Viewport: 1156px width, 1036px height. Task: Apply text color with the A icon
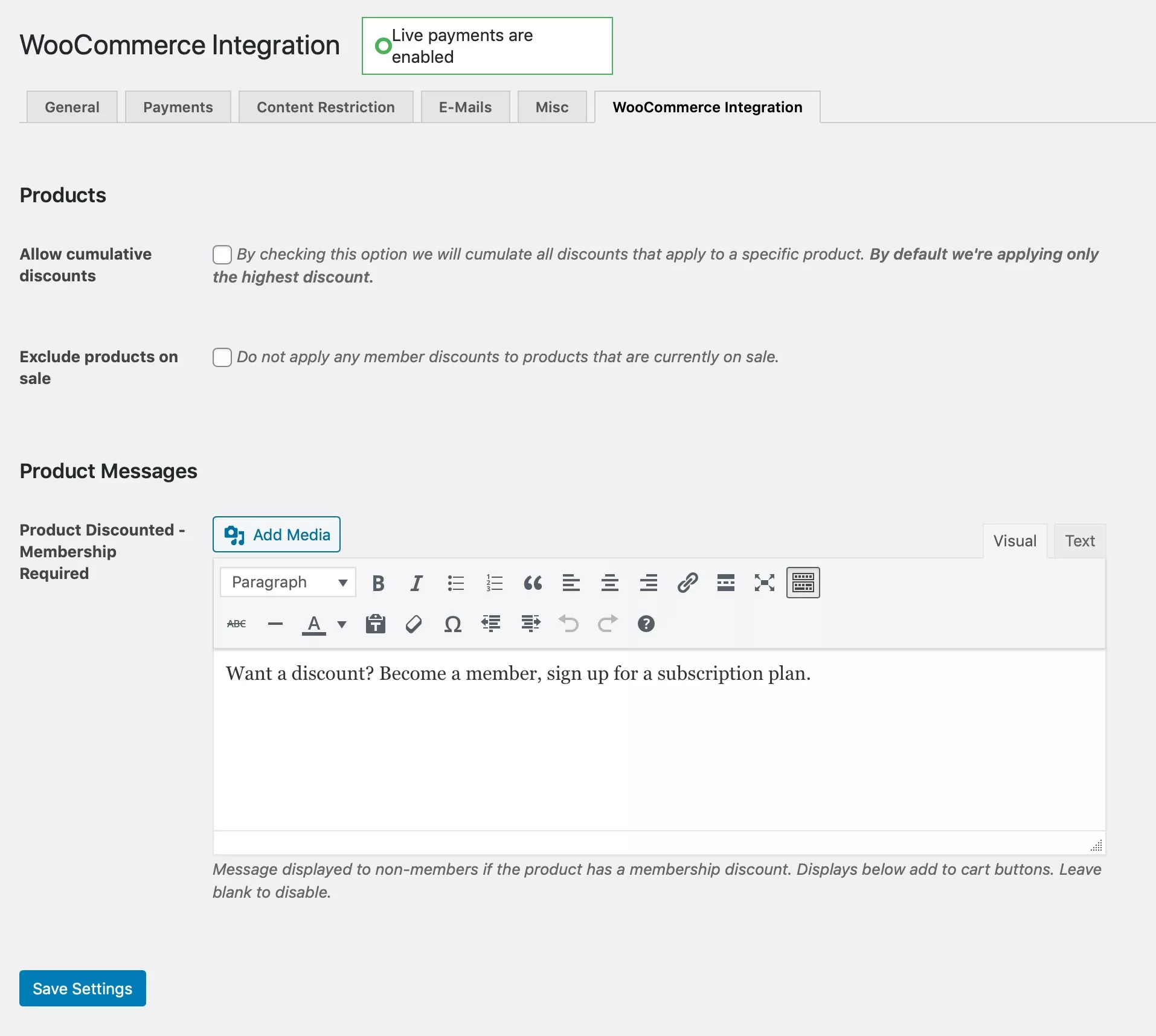[314, 624]
